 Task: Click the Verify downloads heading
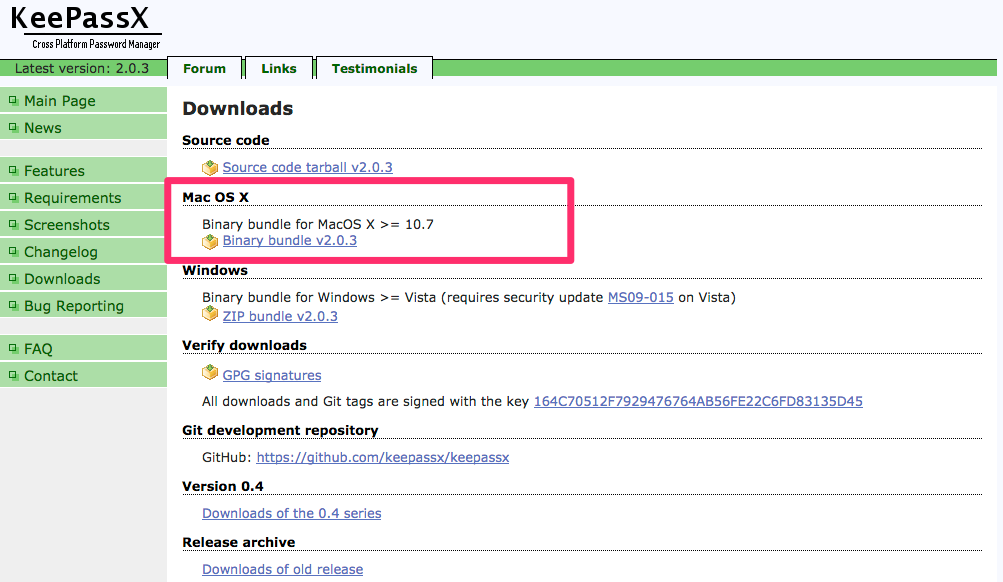(x=244, y=345)
